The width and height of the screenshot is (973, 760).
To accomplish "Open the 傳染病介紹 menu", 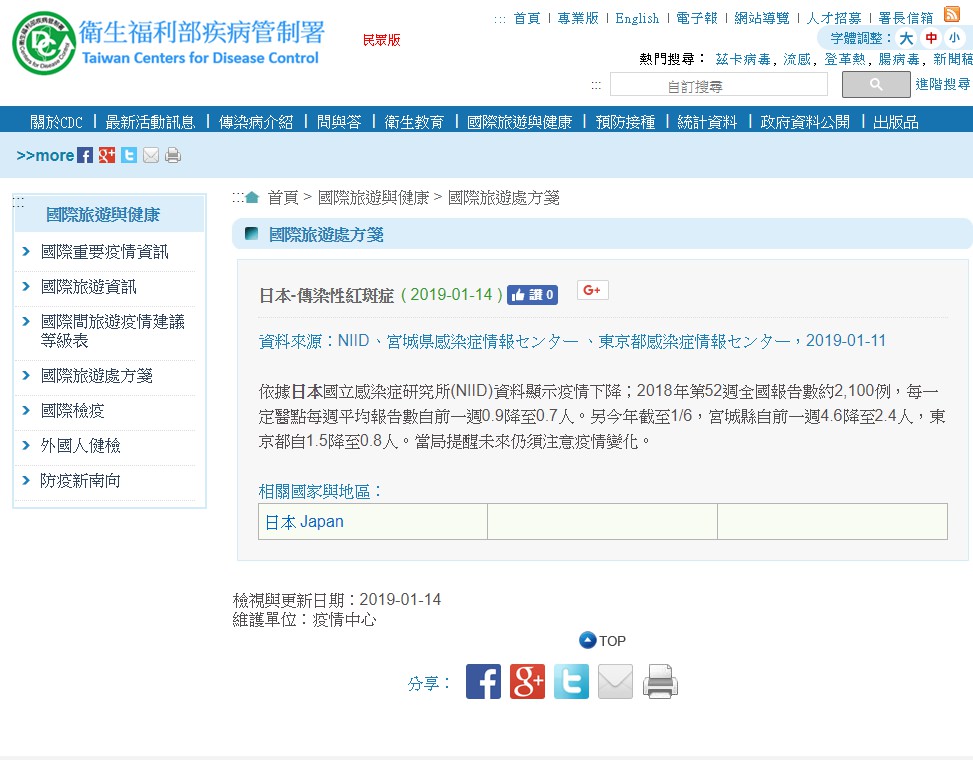I will [x=256, y=122].
